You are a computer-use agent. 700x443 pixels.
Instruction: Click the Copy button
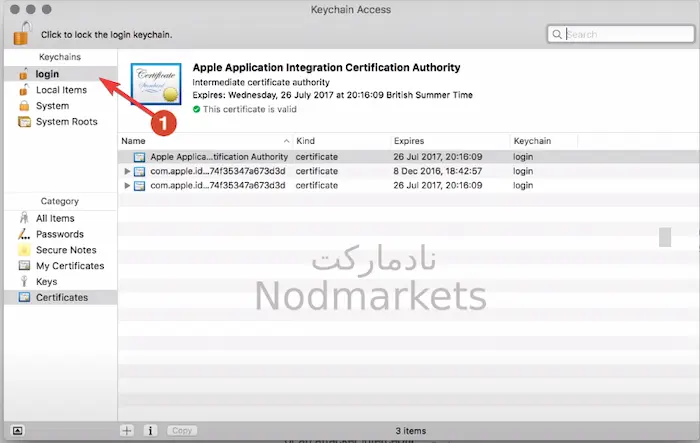(x=182, y=430)
